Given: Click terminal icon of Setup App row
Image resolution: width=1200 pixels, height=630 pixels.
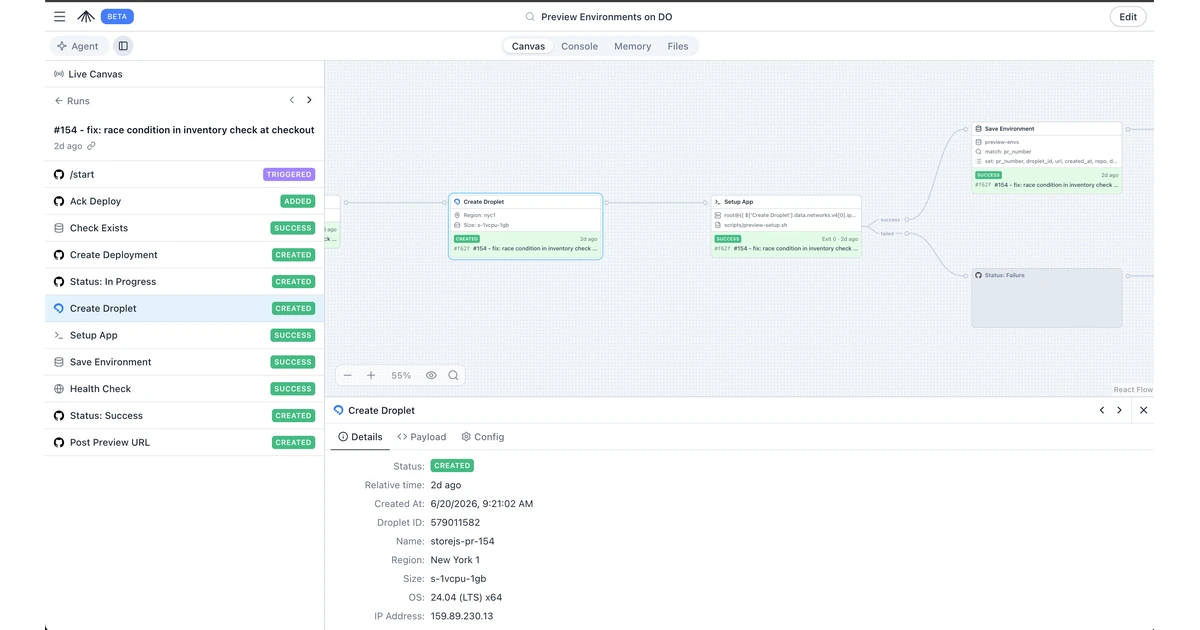Looking at the screenshot, I should coord(59,335).
